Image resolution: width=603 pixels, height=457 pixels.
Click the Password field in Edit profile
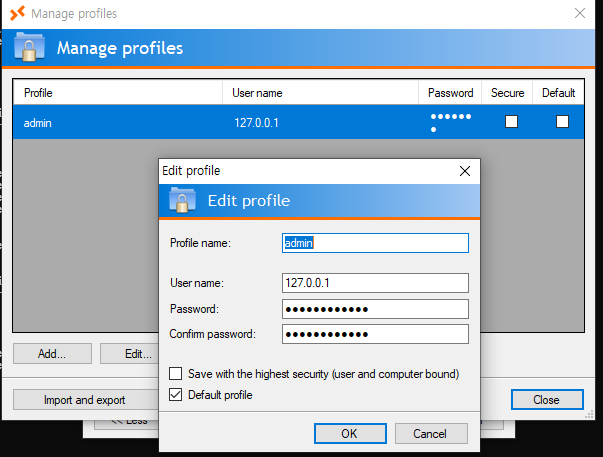pos(375,308)
